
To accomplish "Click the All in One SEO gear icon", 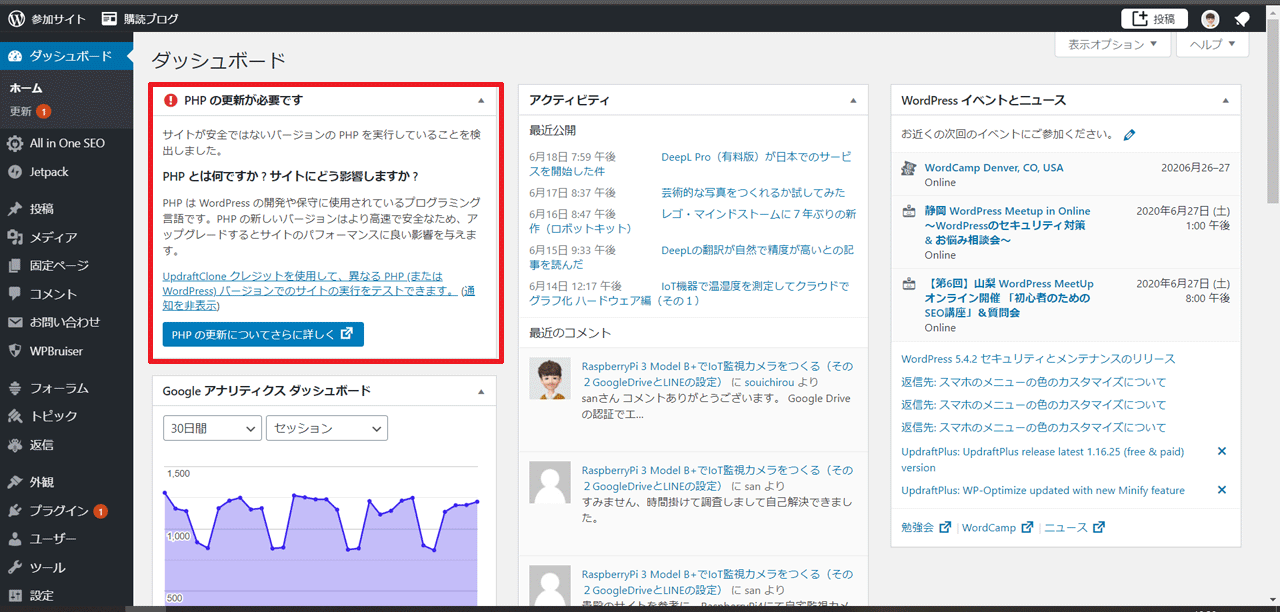I will pyautogui.click(x=15, y=143).
